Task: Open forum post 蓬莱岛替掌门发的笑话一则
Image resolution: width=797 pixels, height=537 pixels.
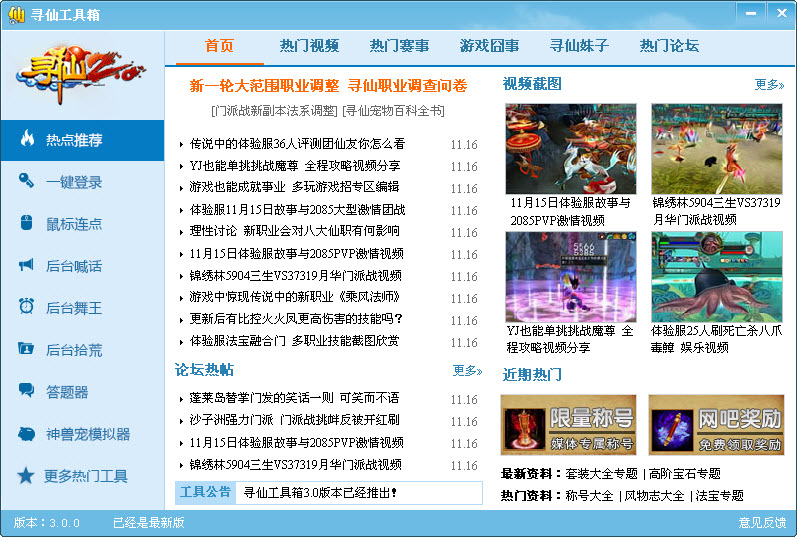Action: [x=261, y=398]
